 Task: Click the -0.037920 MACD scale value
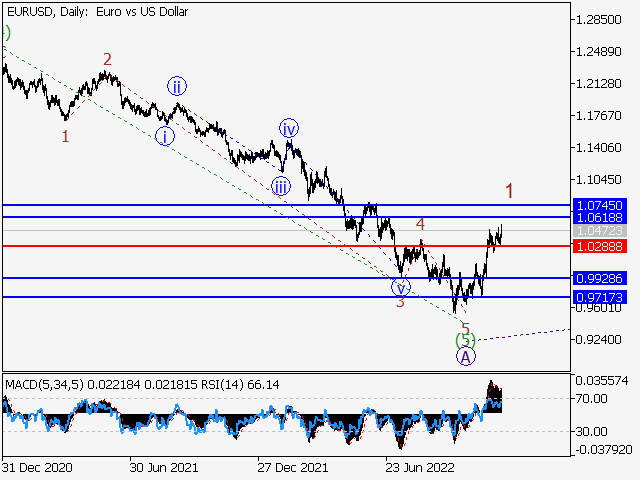[x=602, y=450]
